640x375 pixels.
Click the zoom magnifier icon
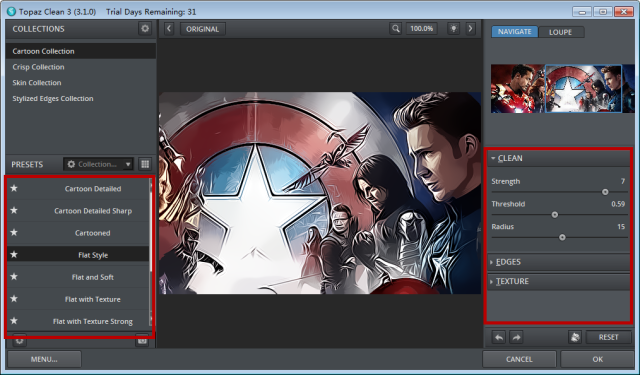(x=396, y=29)
